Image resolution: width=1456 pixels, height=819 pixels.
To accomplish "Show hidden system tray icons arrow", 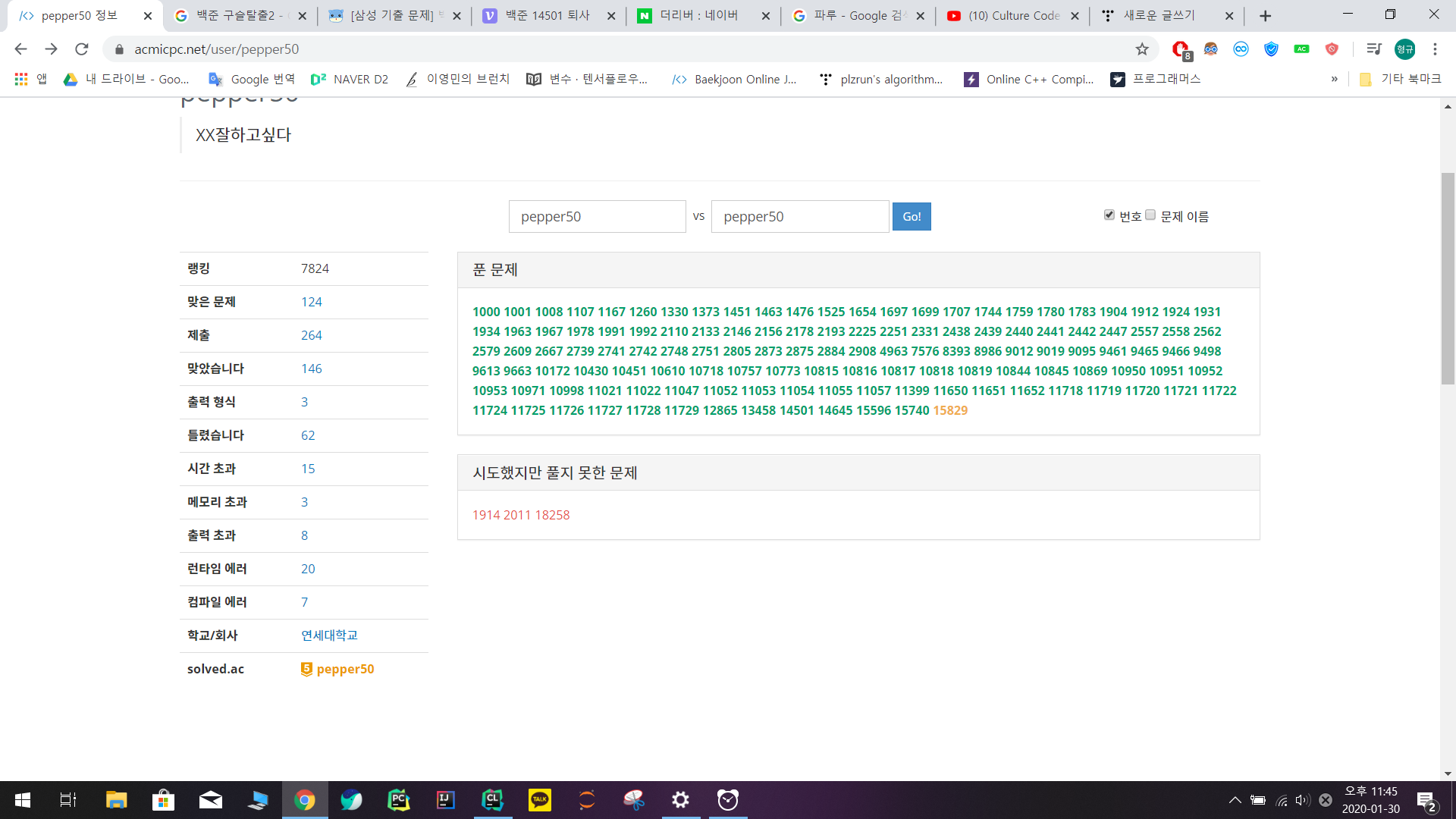I will pos(1235,800).
